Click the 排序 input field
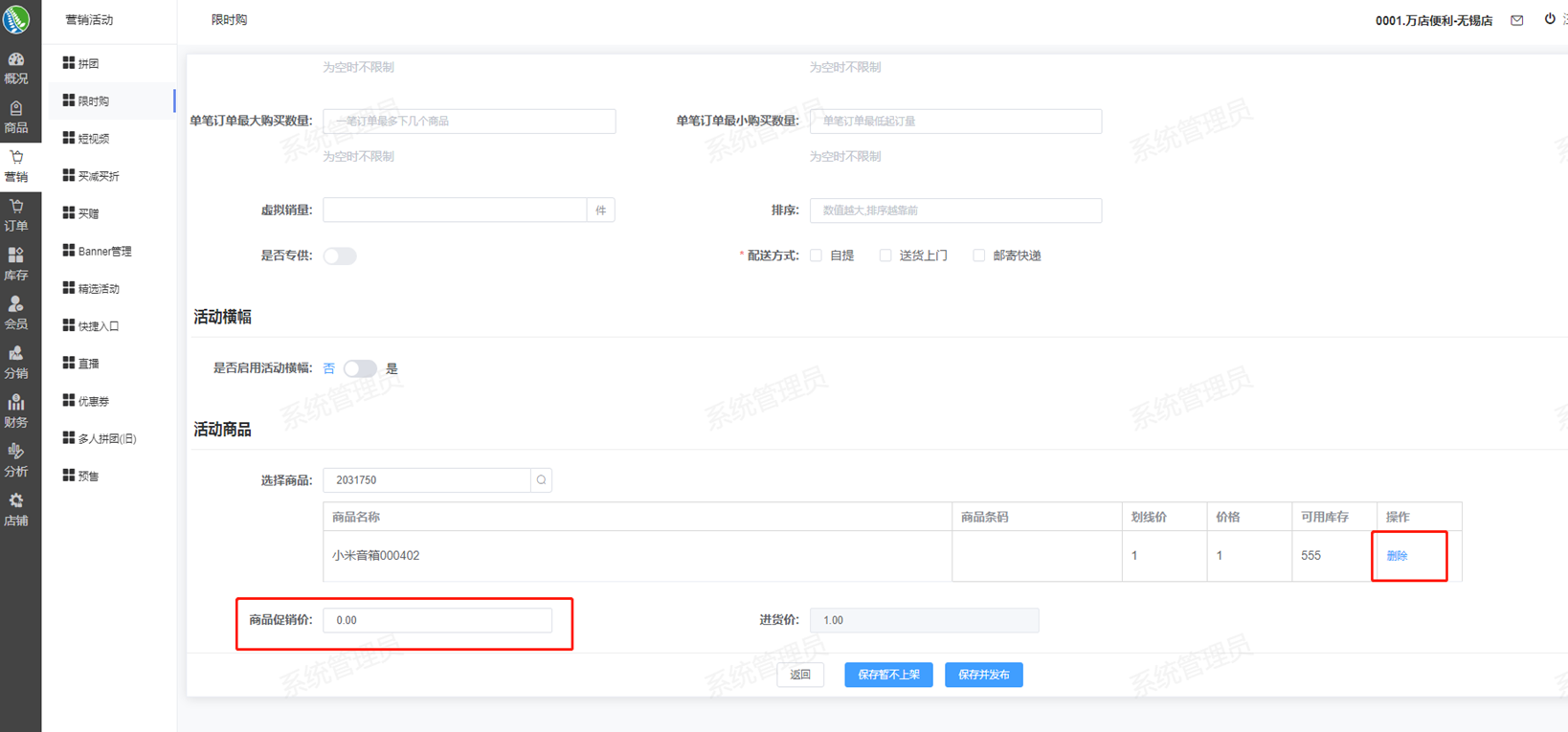 click(955, 211)
